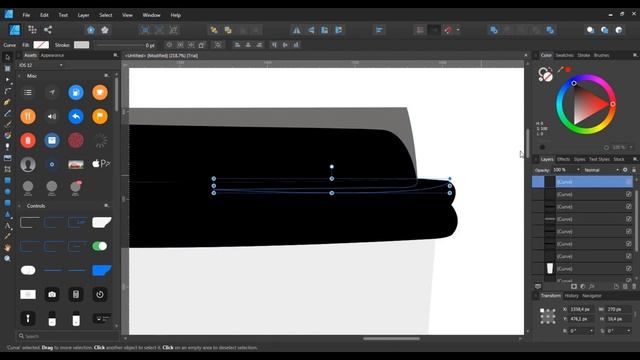The height and width of the screenshot is (360, 640).
Task: Switch to the Pixel persona
Action: coord(32,30)
